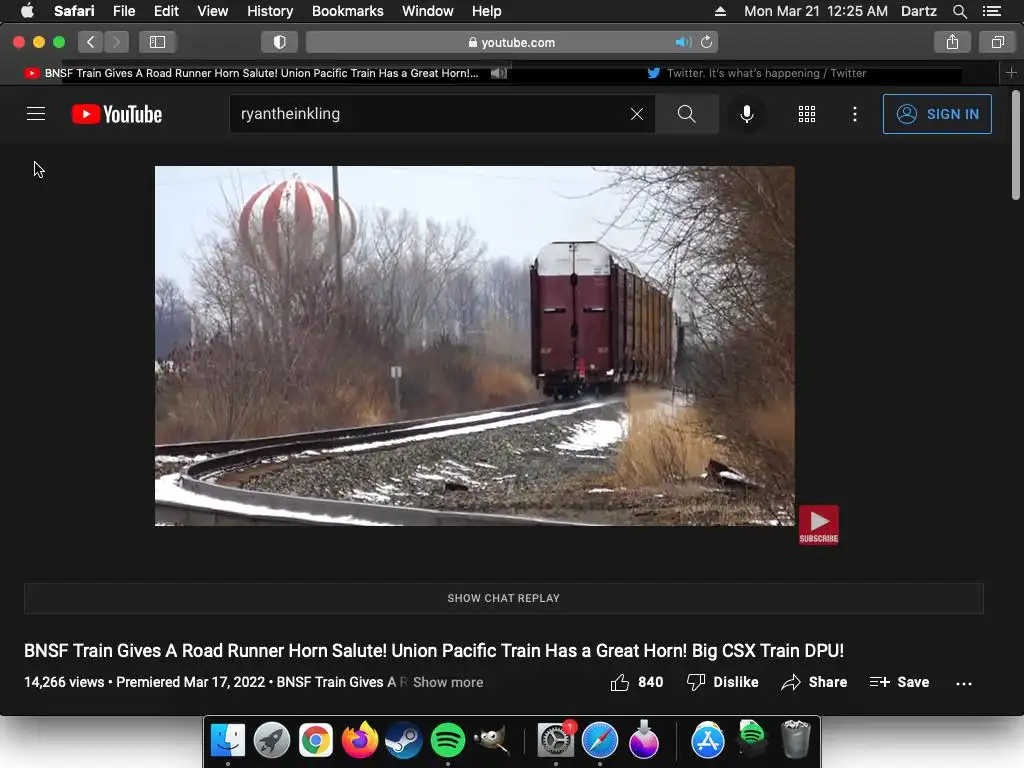This screenshot has height=768, width=1024.
Task: Clear the search text with the X
Action: tap(637, 114)
